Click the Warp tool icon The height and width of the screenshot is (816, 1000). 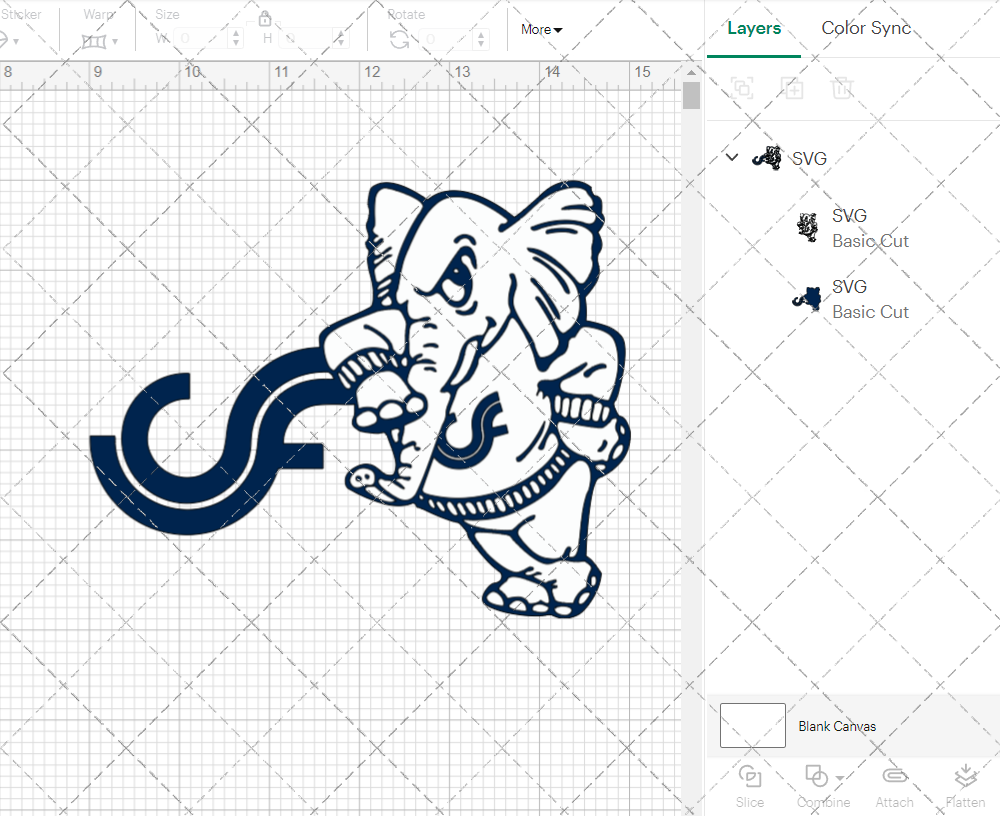(x=96, y=41)
